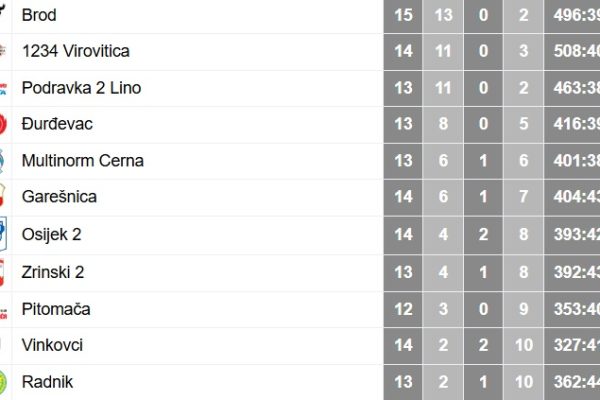
Task: Click the Podravka 2 Lino logo
Action: pyautogui.click(x=3, y=89)
